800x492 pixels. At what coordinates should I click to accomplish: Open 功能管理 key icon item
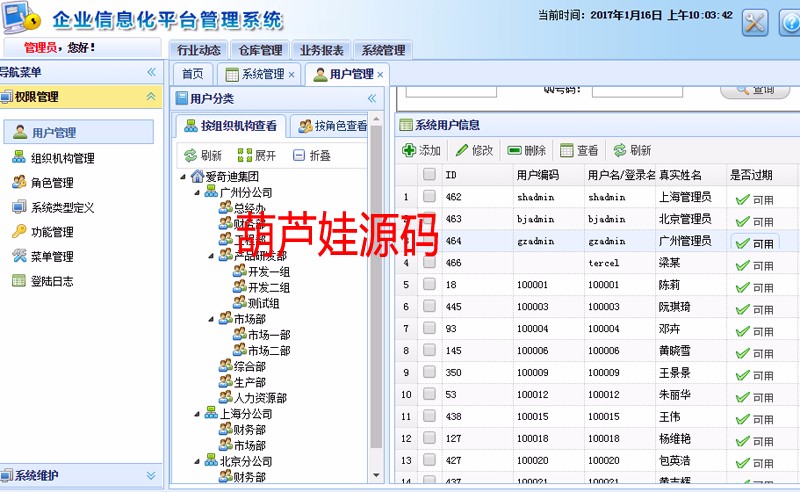click(x=19, y=231)
